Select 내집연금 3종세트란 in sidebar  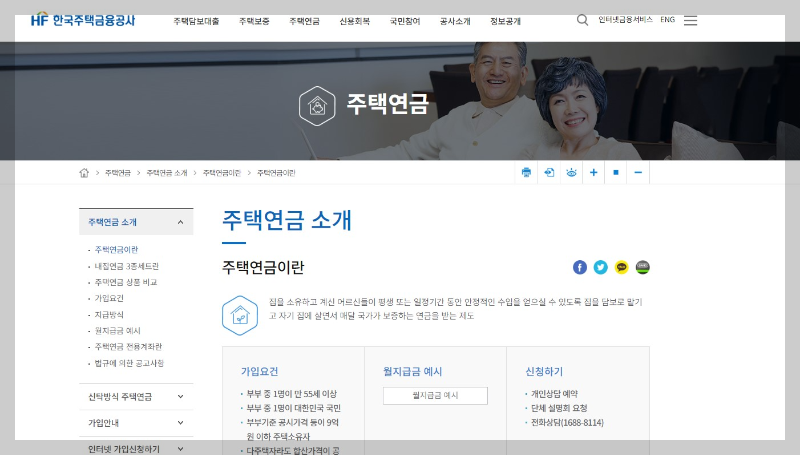(127, 266)
